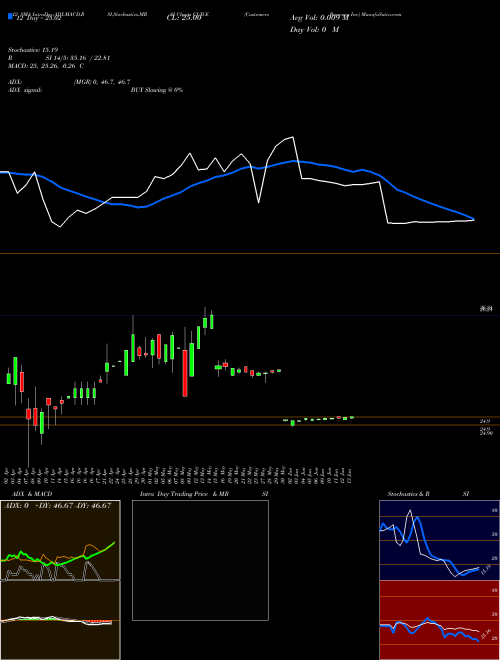Select the 'CL: 25.00' close price text
Viewport: 500px width, 660px height.
tap(184, 18)
